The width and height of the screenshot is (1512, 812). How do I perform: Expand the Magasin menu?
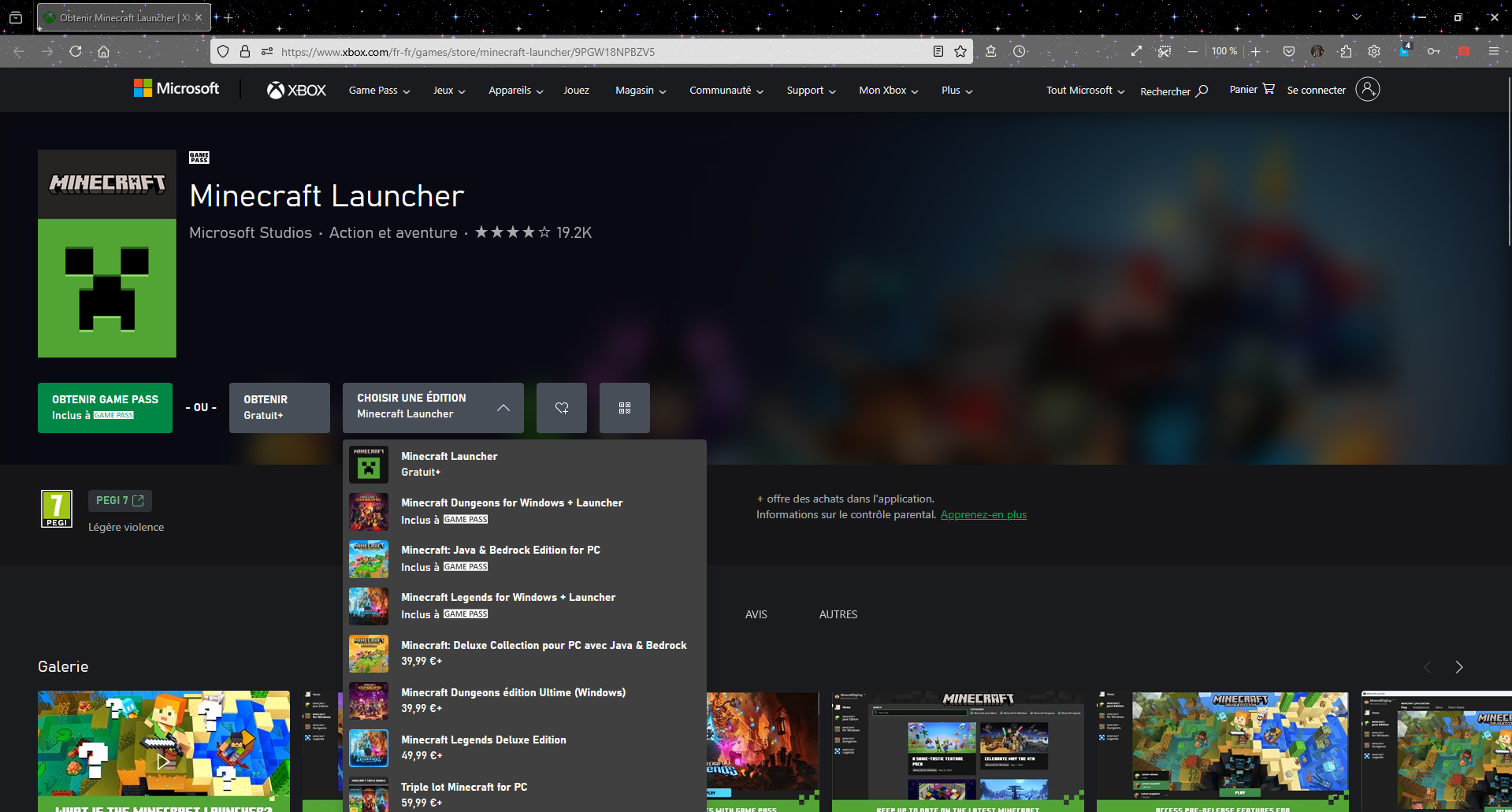(x=641, y=91)
